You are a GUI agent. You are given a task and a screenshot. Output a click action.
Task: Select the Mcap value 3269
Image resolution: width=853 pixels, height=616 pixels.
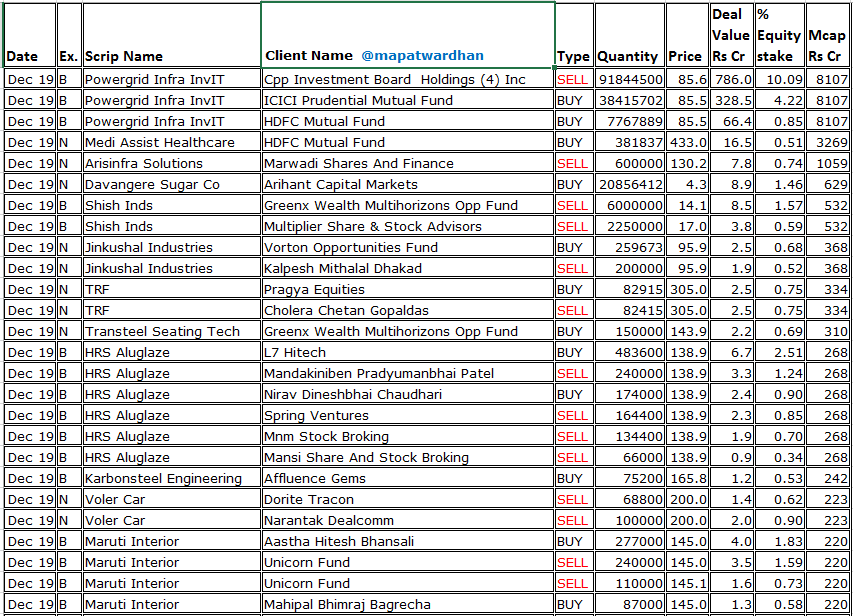(x=827, y=143)
